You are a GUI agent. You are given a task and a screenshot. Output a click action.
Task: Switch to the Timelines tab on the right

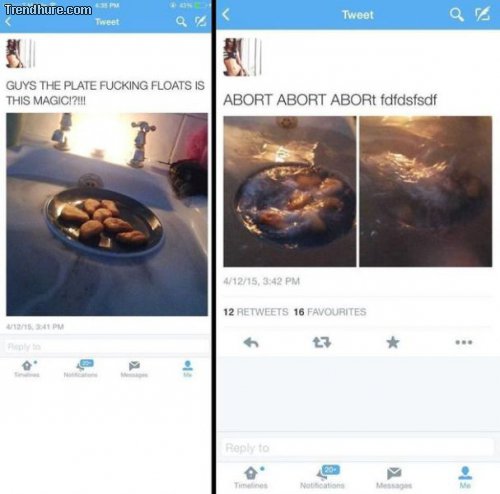pyautogui.click(x=251, y=477)
